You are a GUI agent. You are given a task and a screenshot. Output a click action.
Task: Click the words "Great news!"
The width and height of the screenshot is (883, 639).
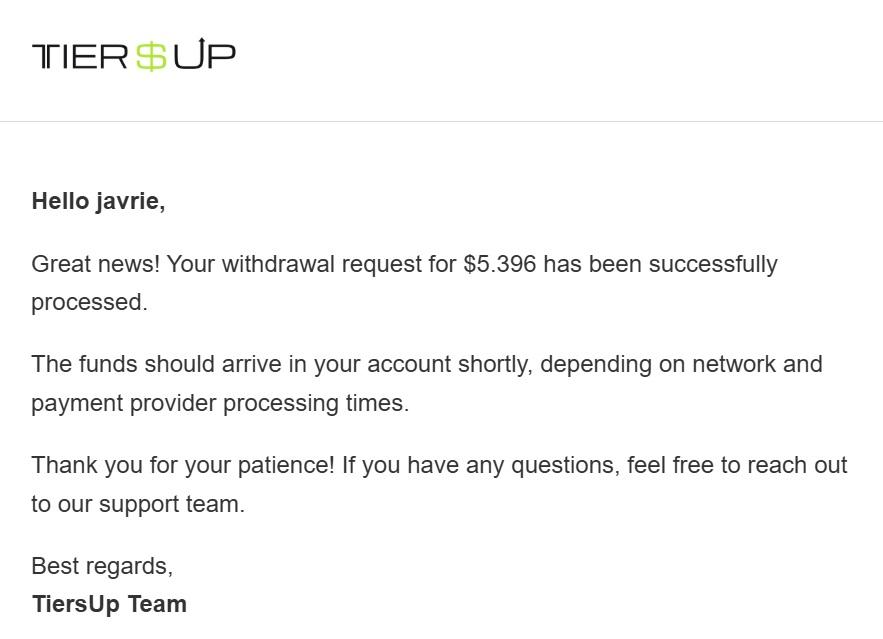(x=96, y=264)
